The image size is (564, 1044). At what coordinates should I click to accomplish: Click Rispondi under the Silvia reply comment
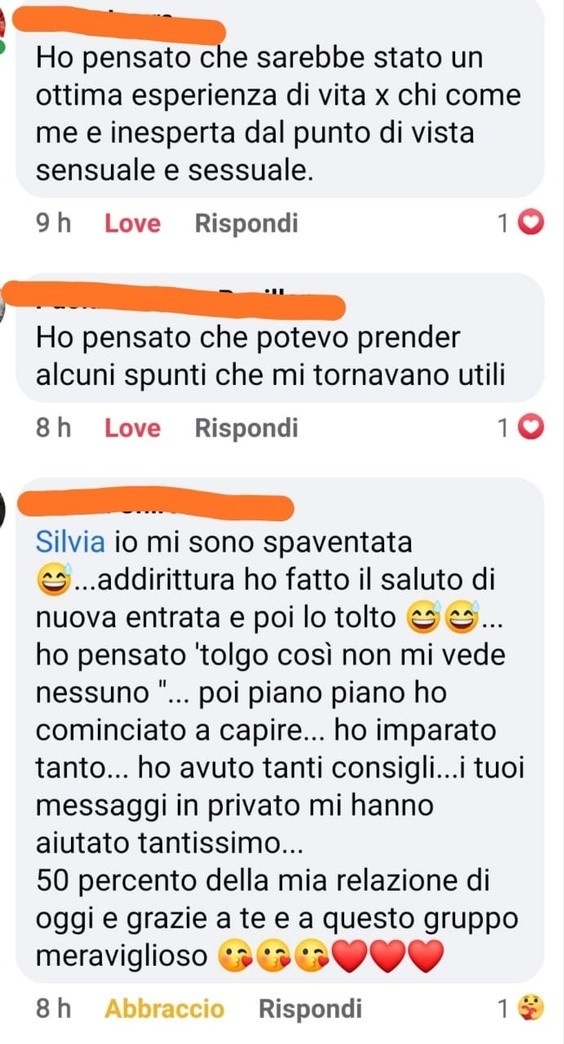tap(310, 1009)
